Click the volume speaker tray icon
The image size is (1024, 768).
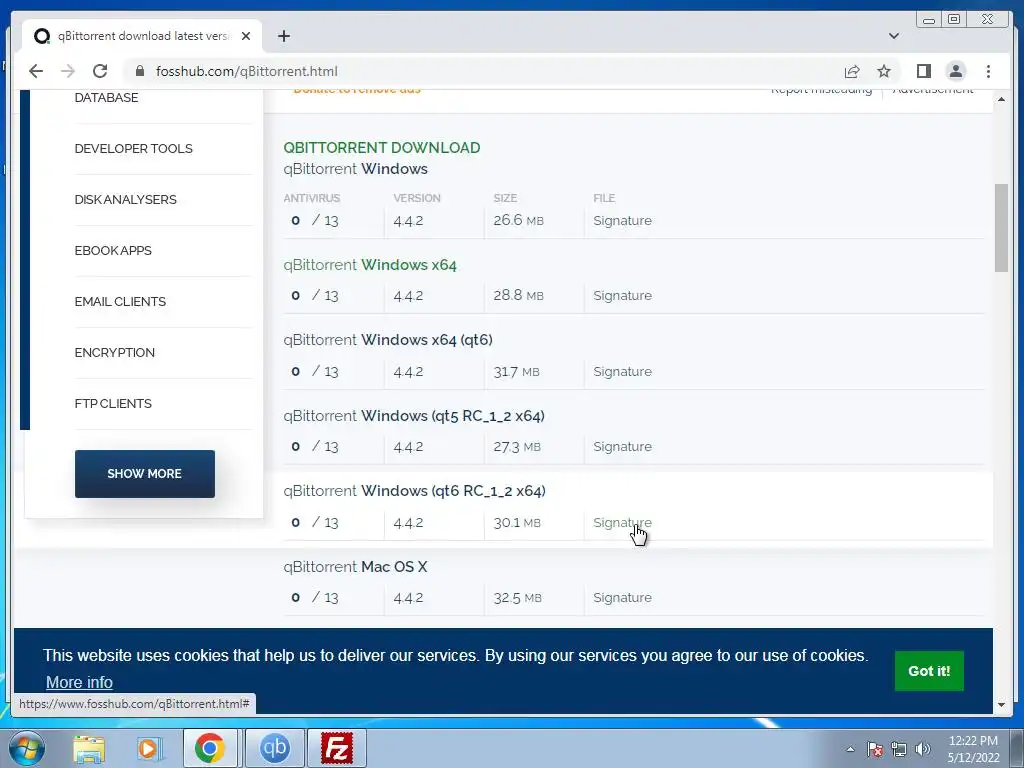point(922,749)
